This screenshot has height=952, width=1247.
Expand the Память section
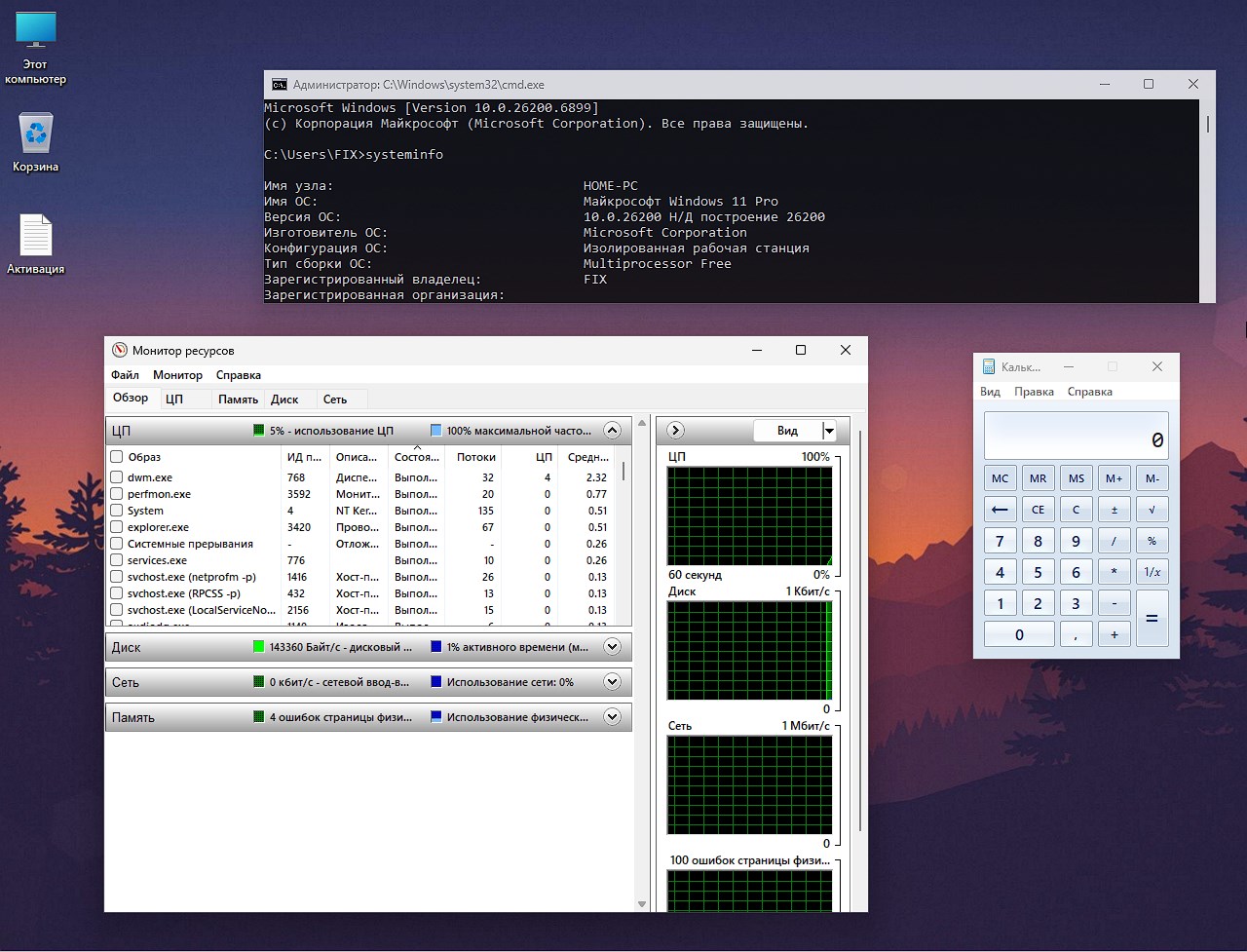612,717
